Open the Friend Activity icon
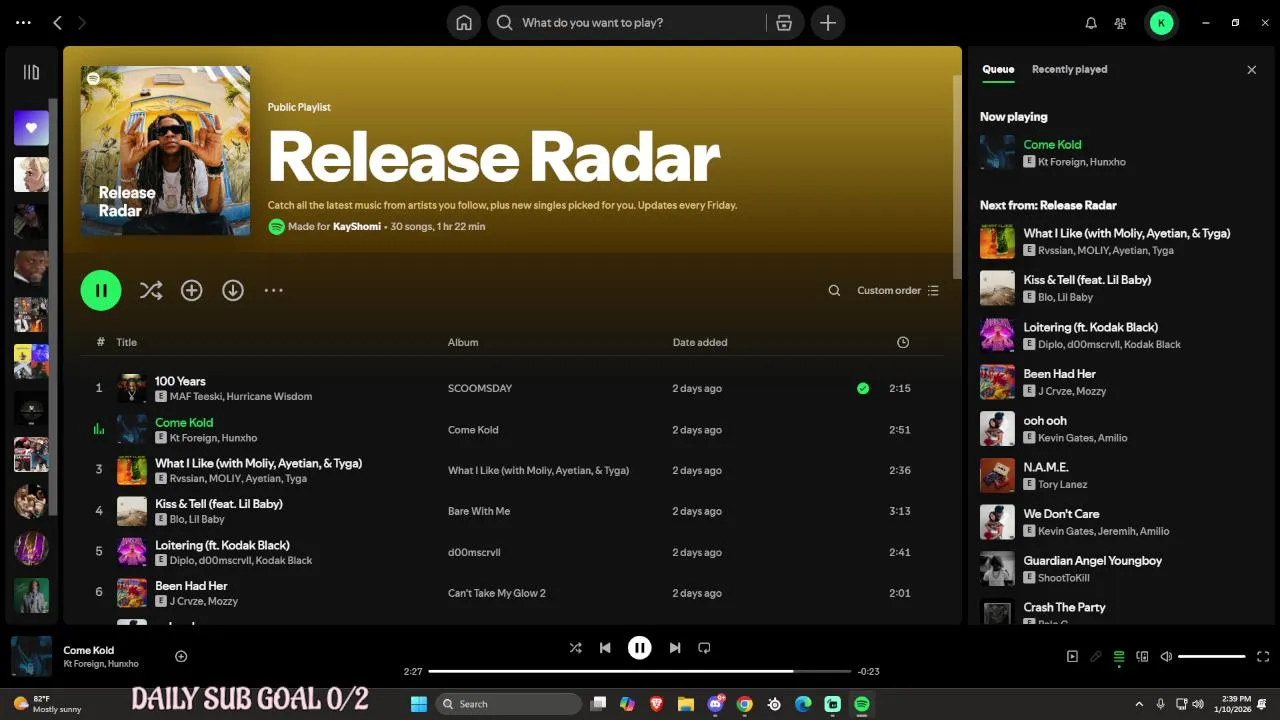1280x720 pixels. click(x=1121, y=23)
